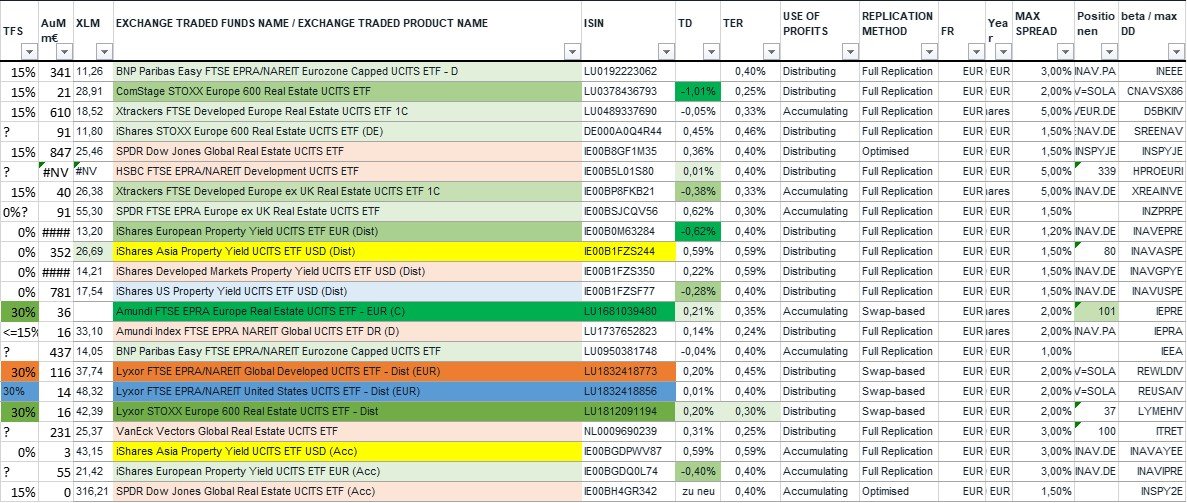
Task: Open the TD column filter dropdown
Action: [x=709, y=51]
